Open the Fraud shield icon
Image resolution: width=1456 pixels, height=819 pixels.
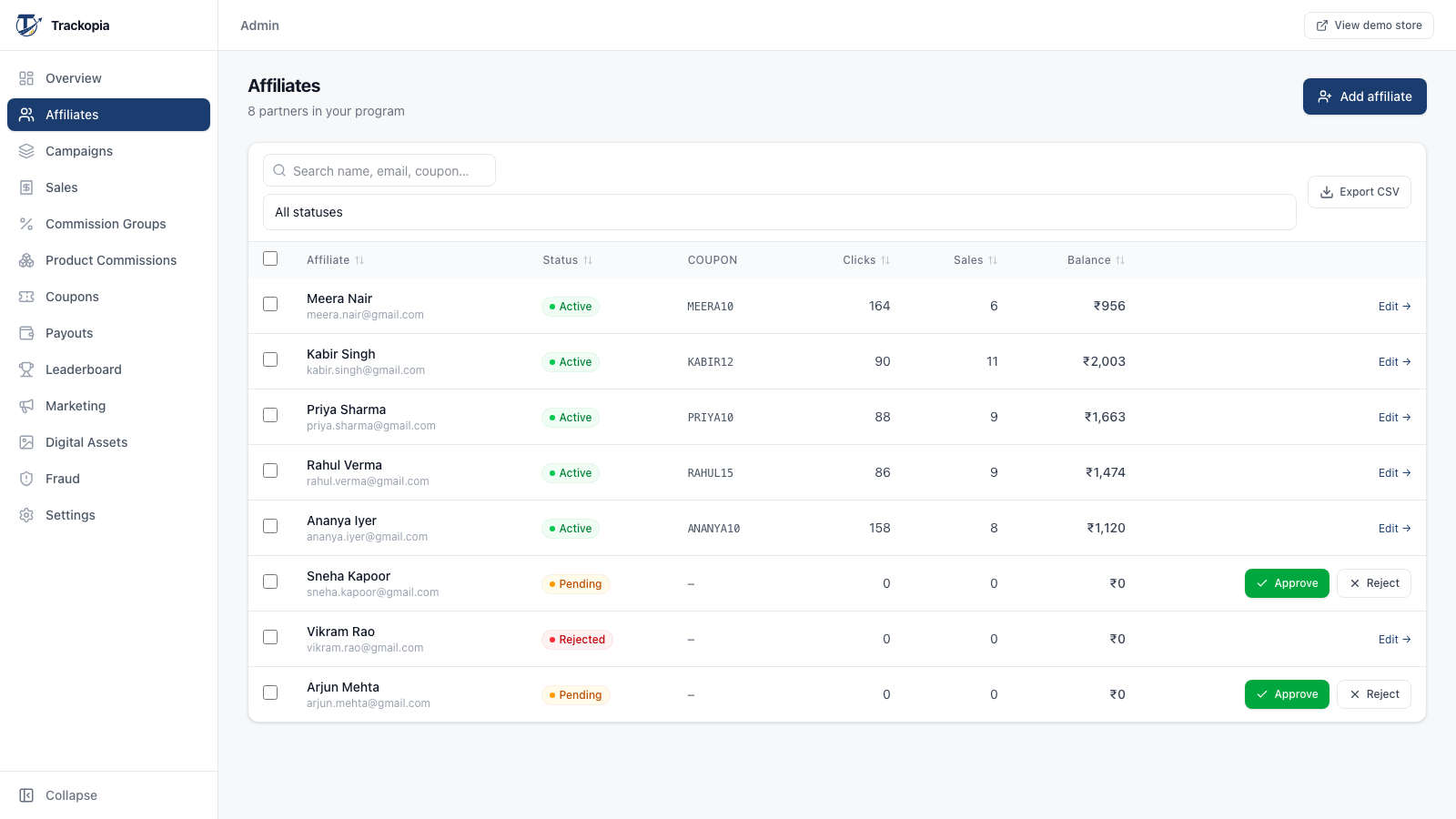tap(26, 479)
